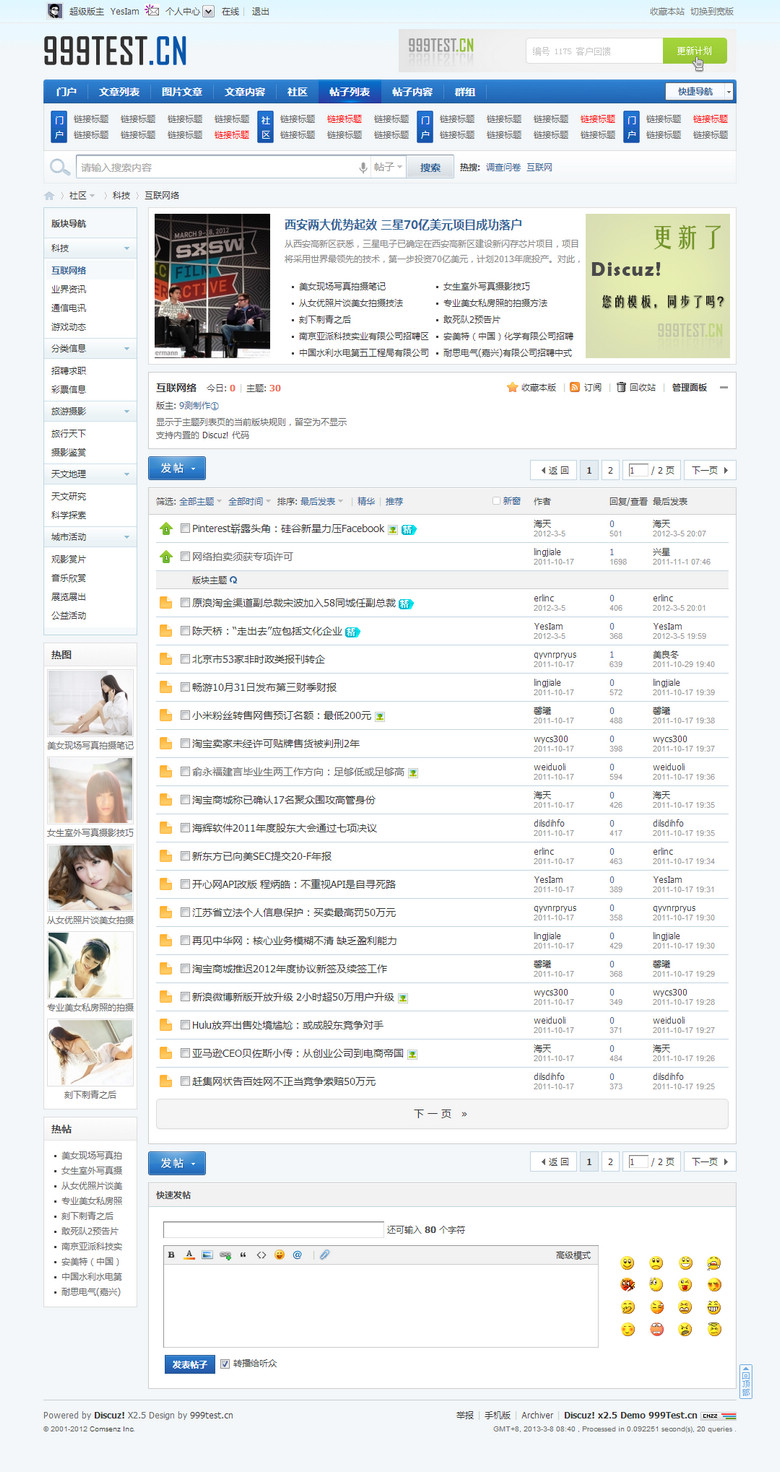Click the Discuz 更新了 banner ad

(x=657, y=286)
